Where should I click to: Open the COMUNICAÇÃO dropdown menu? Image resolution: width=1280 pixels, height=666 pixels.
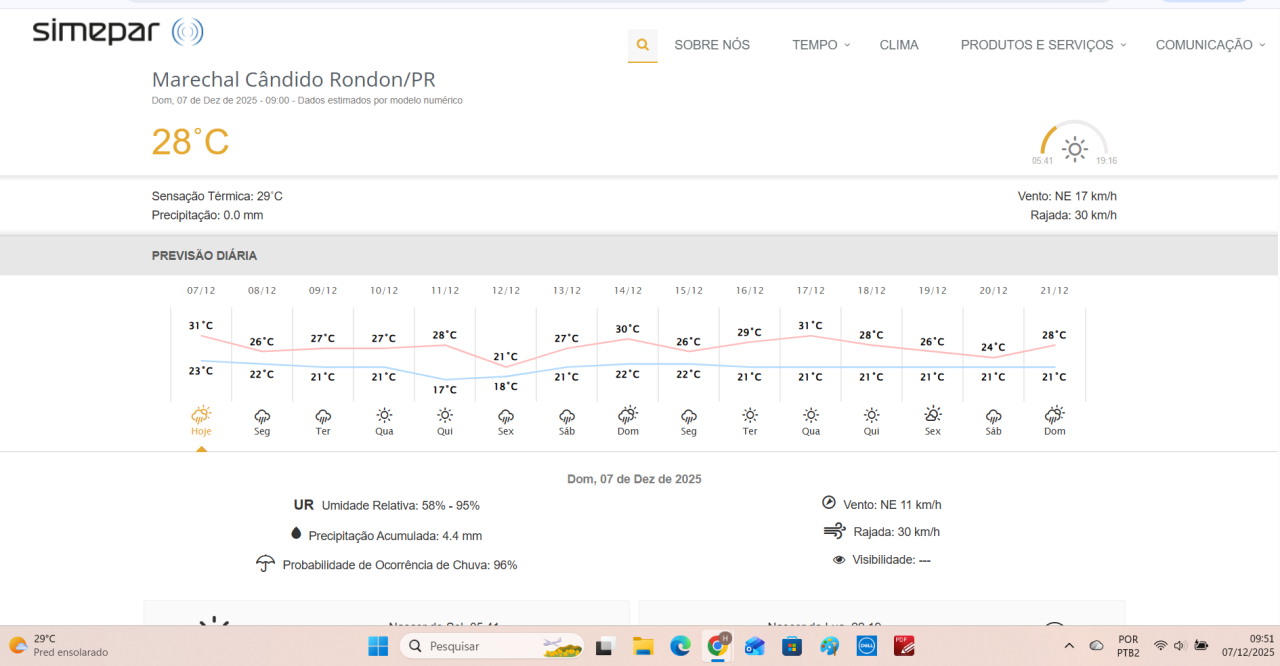(1210, 45)
